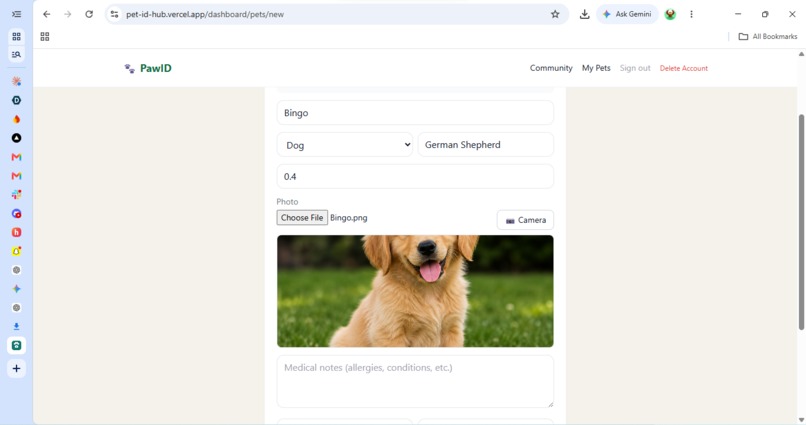
Task: Click the Bingo.png file name text
Action: 349,217
